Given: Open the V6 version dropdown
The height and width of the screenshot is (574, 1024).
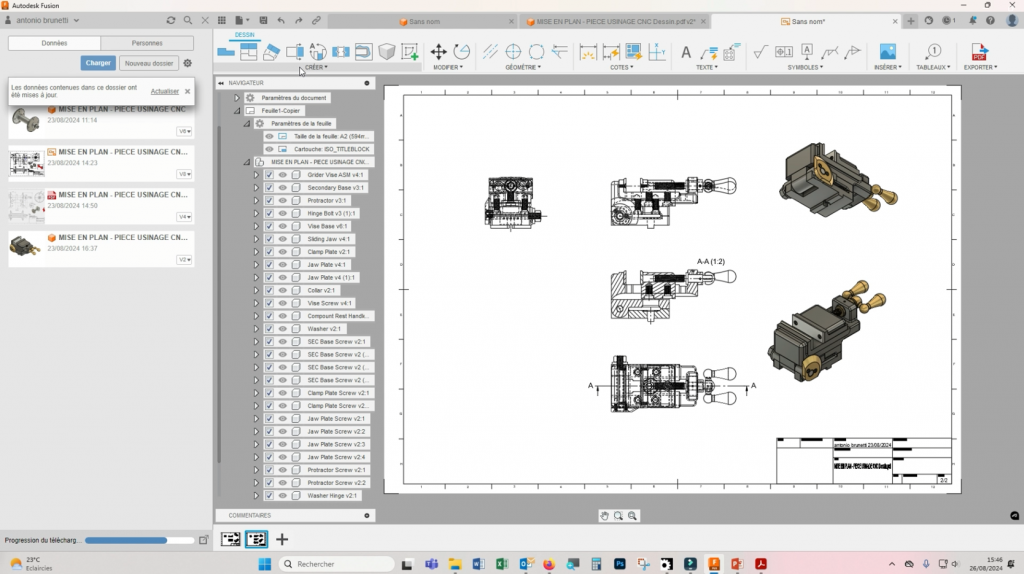Looking at the screenshot, I should (x=185, y=131).
